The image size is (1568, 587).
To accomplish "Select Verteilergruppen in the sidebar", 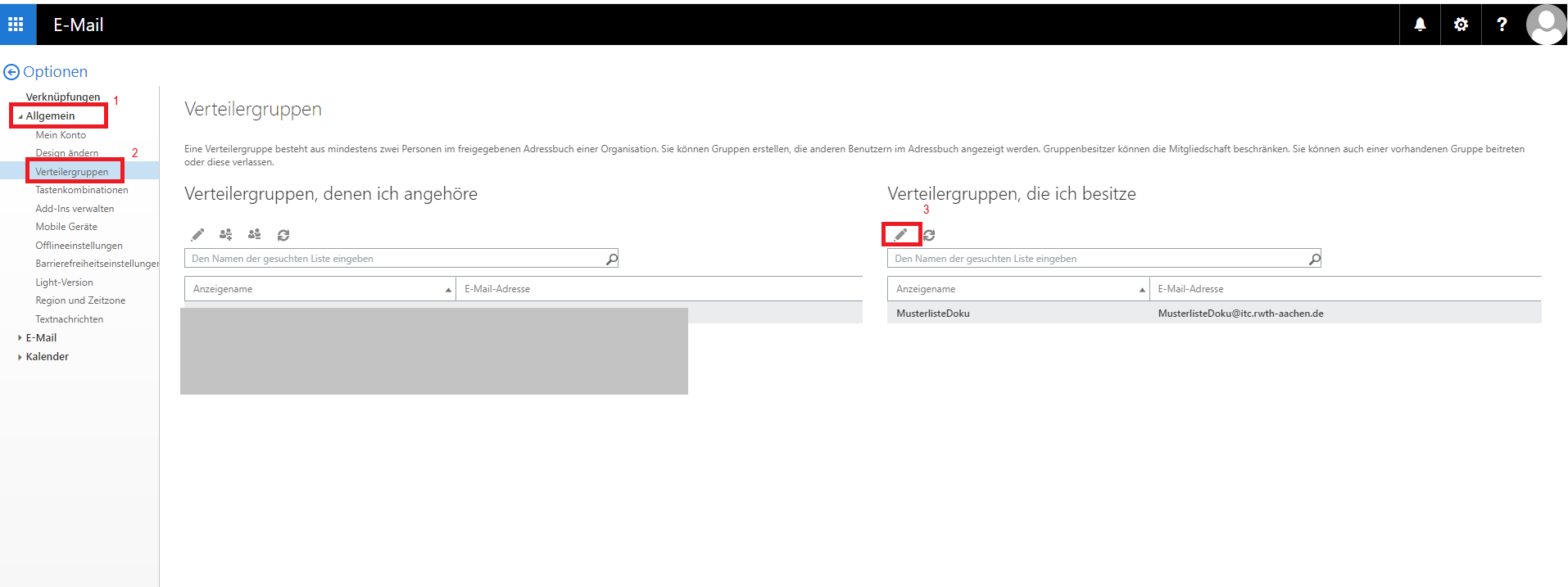I will [72, 172].
